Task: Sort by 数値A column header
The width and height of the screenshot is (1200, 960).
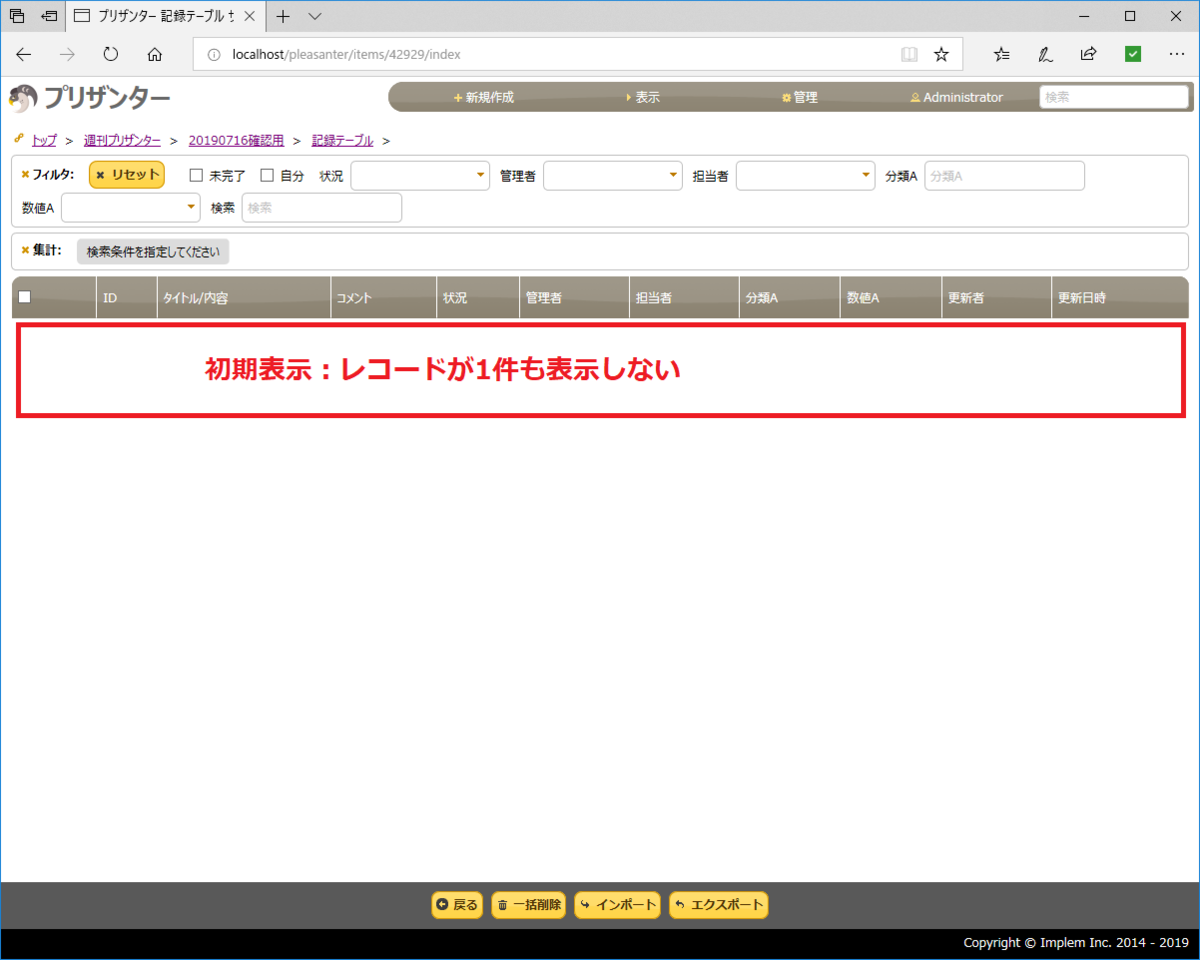Action: tap(891, 298)
